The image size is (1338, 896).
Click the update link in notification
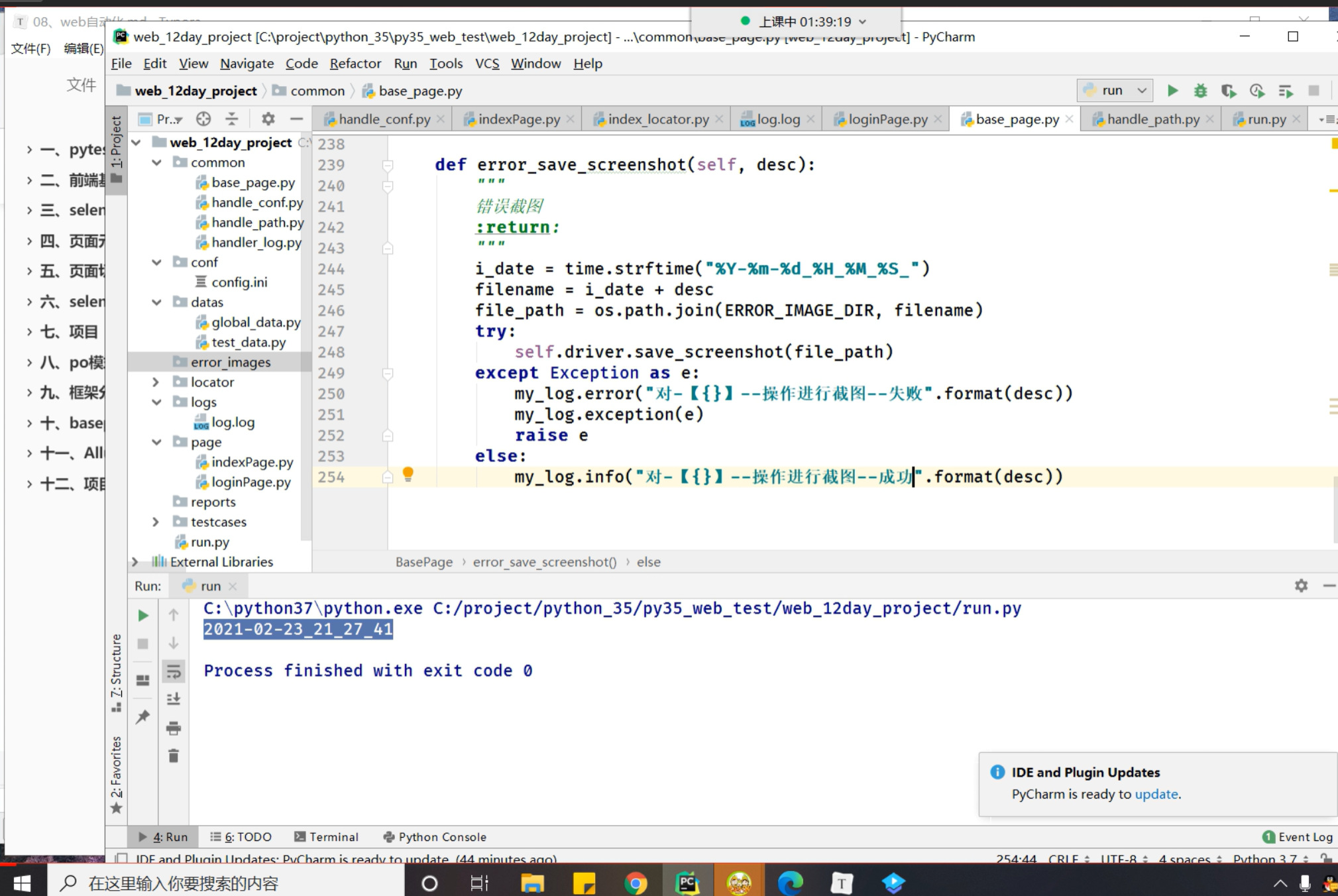pos(1156,794)
